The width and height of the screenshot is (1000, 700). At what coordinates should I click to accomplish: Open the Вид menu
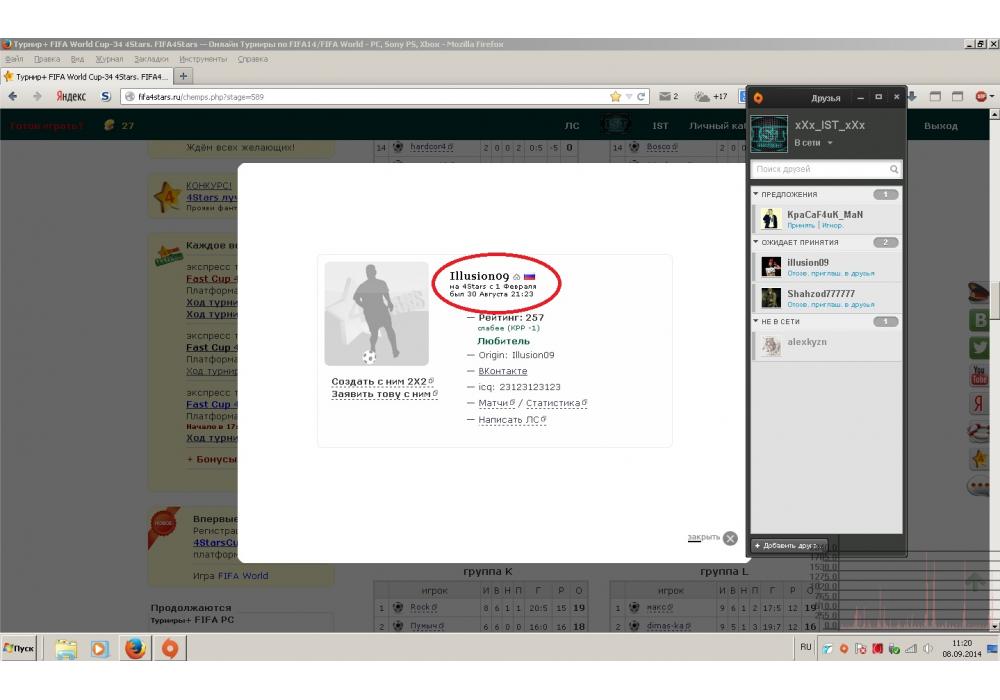point(77,59)
